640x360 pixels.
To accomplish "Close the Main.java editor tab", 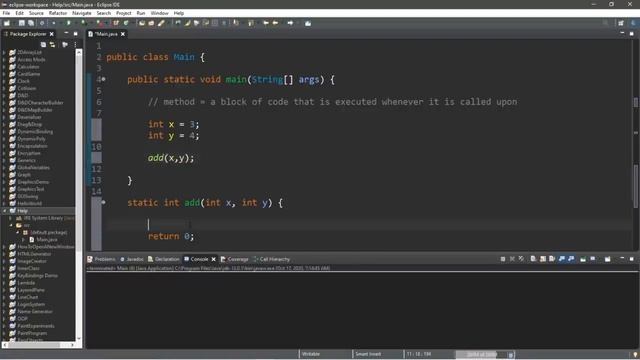I will tap(122, 34).
